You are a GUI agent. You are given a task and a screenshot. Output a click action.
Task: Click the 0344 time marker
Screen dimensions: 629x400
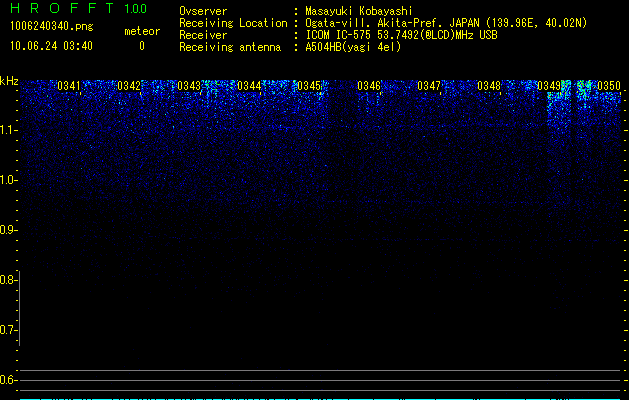point(249,86)
